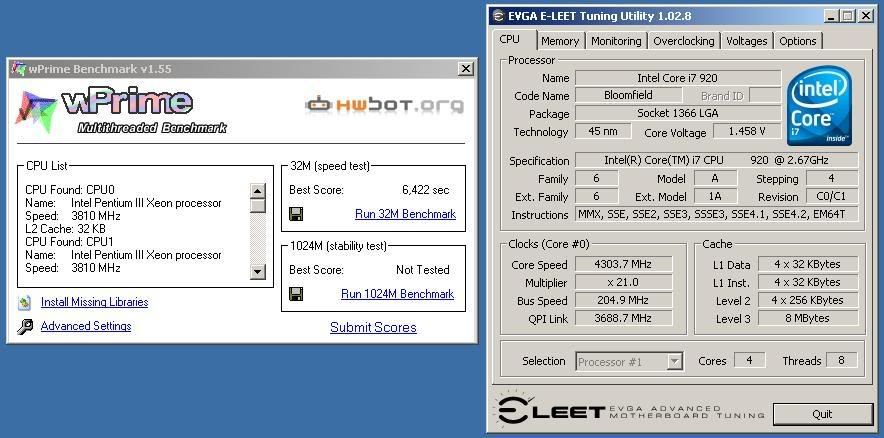Click the 1024M Not Tested score text

tap(422, 270)
